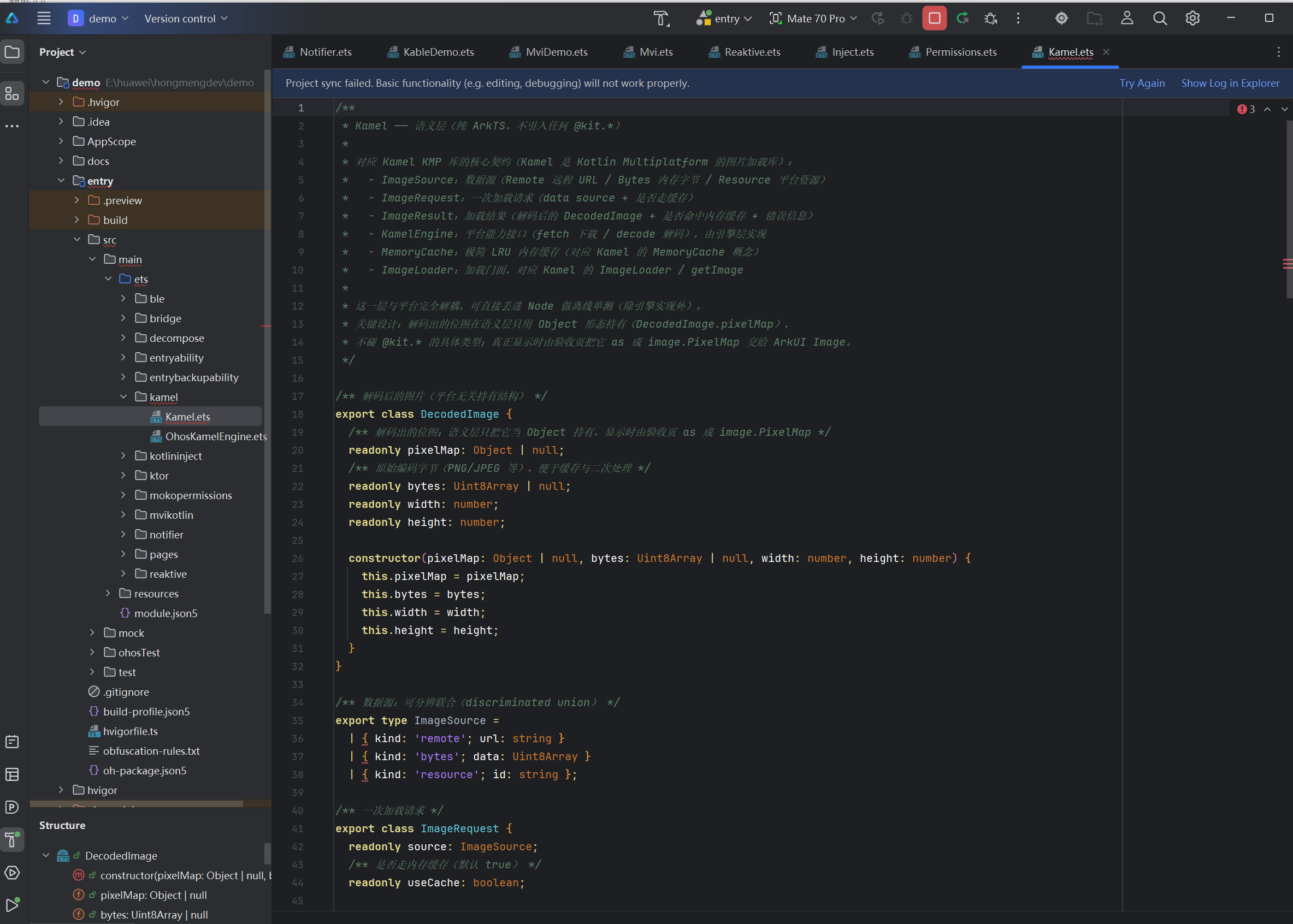
Task: Open the demo project dropdown
Action: tap(98, 18)
